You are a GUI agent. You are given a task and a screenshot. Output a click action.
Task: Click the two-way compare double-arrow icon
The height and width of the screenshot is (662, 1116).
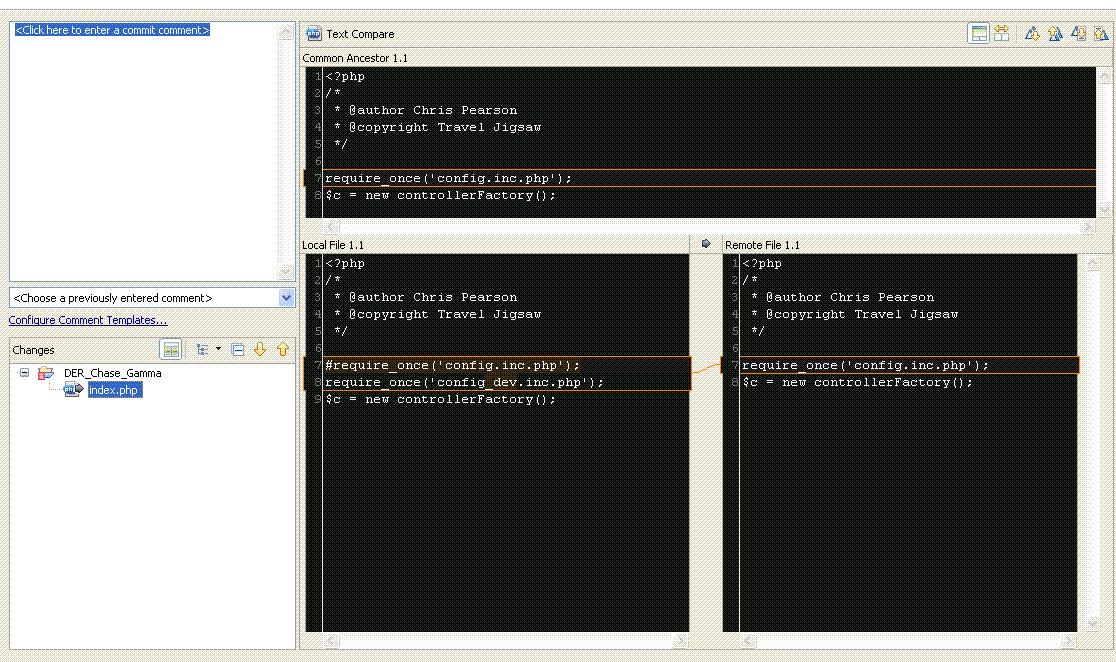(1001, 33)
